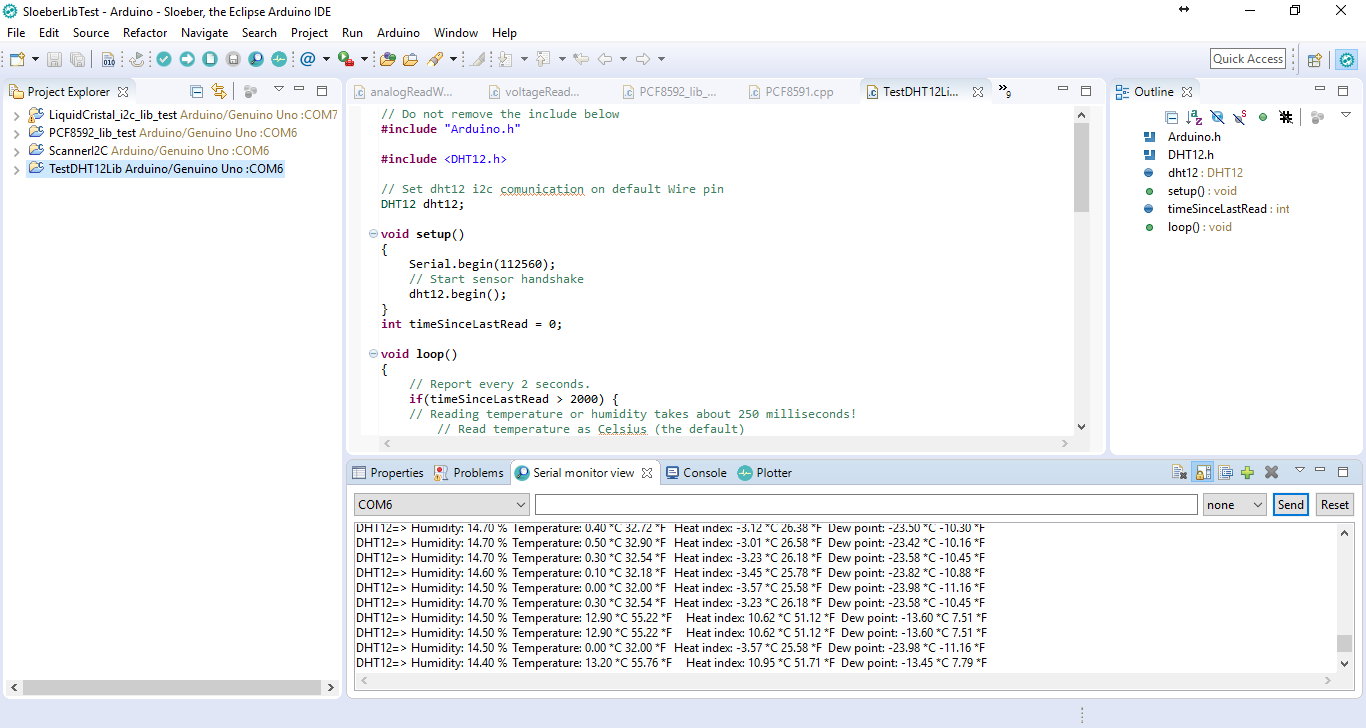This screenshot has height=728, width=1366.
Task: Click the Run with toolbox toolbar icon
Action: click(x=346, y=59)
